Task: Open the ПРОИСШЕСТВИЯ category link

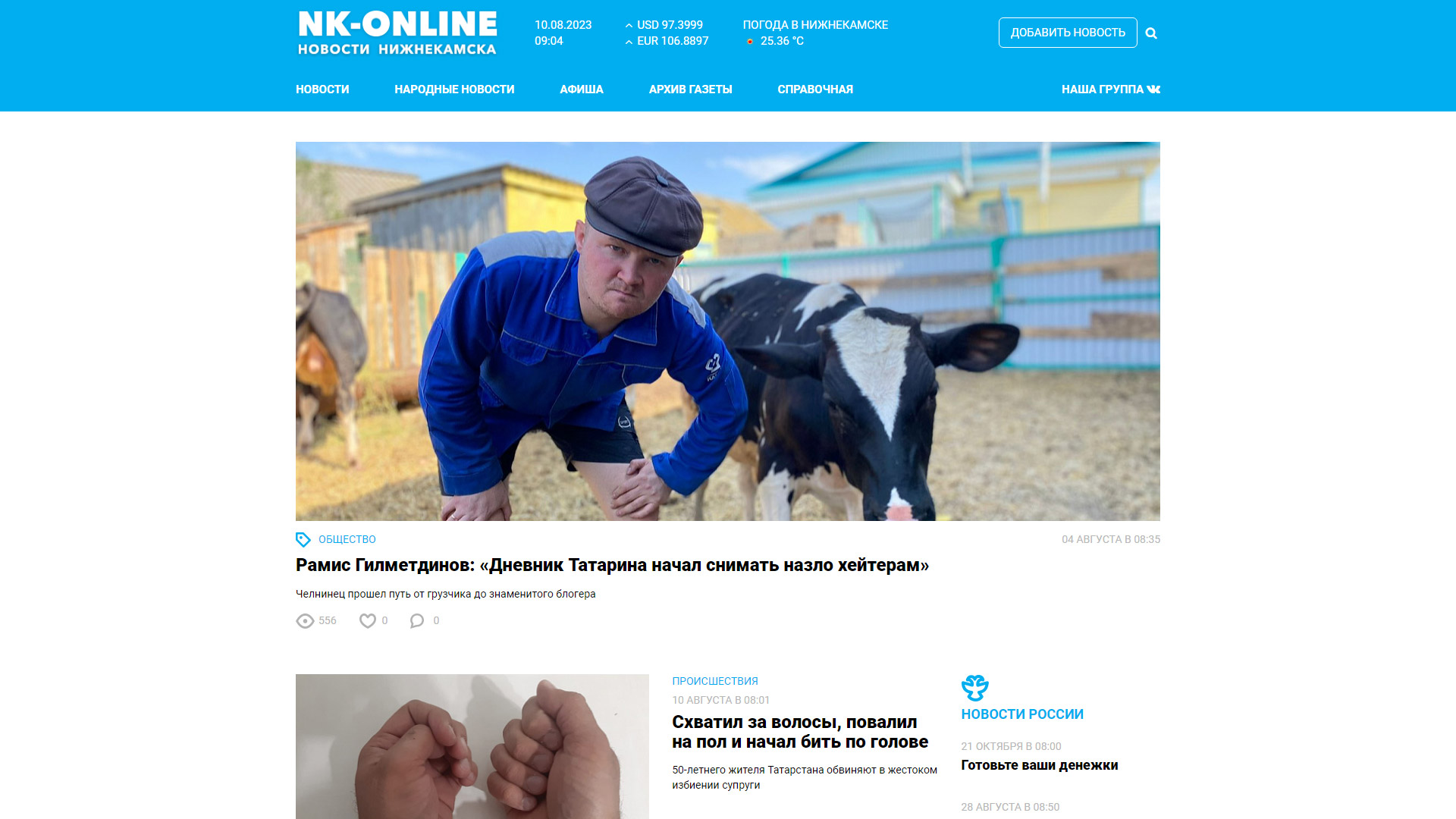Action: [x=715, y=681]
